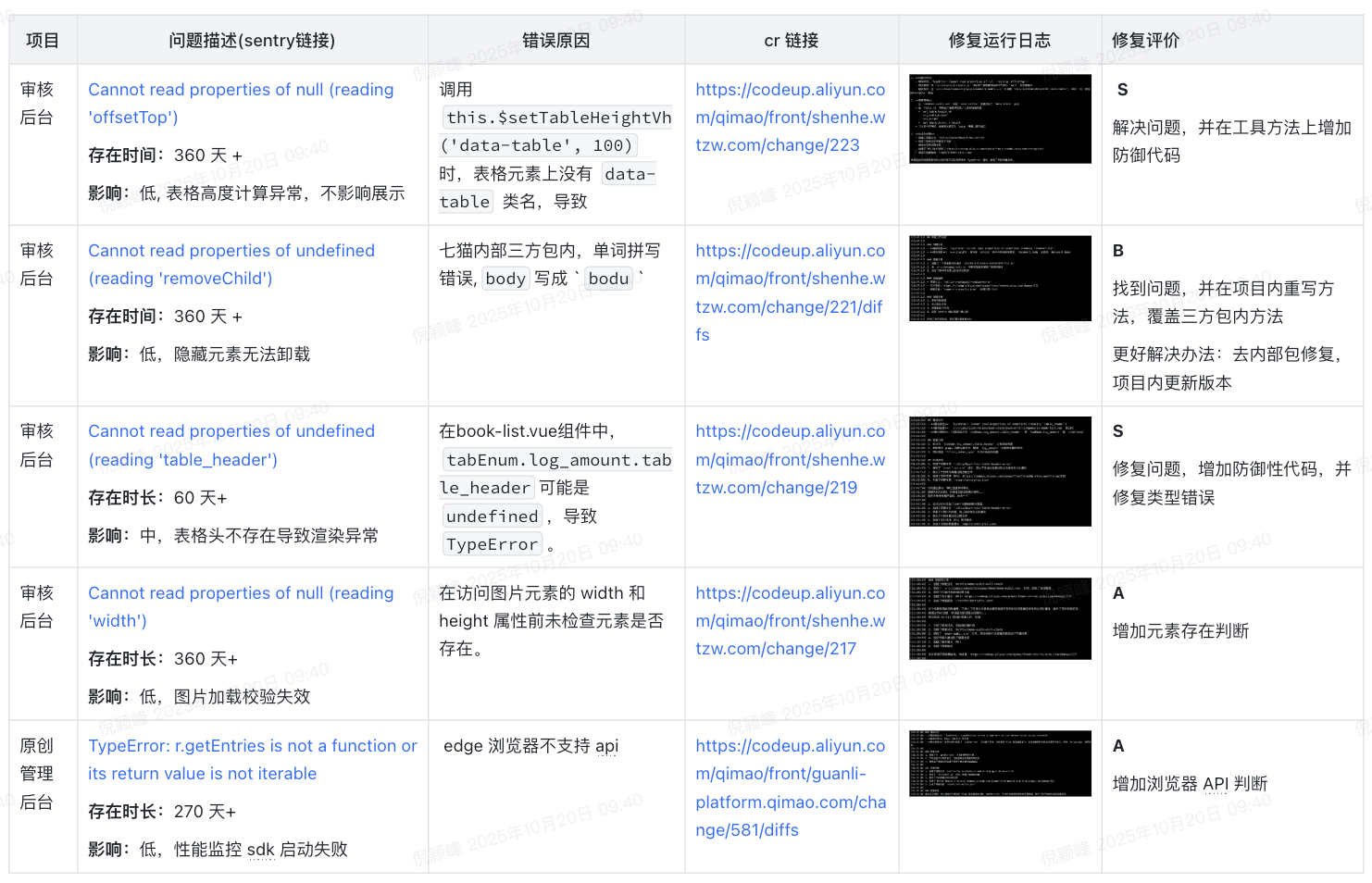Image resolution: width=1372 pixels, height=883 pixels.
Task: Open the guanli-platform change/581/diffs link
Action: pyautogui.click(x=790, y=789)
